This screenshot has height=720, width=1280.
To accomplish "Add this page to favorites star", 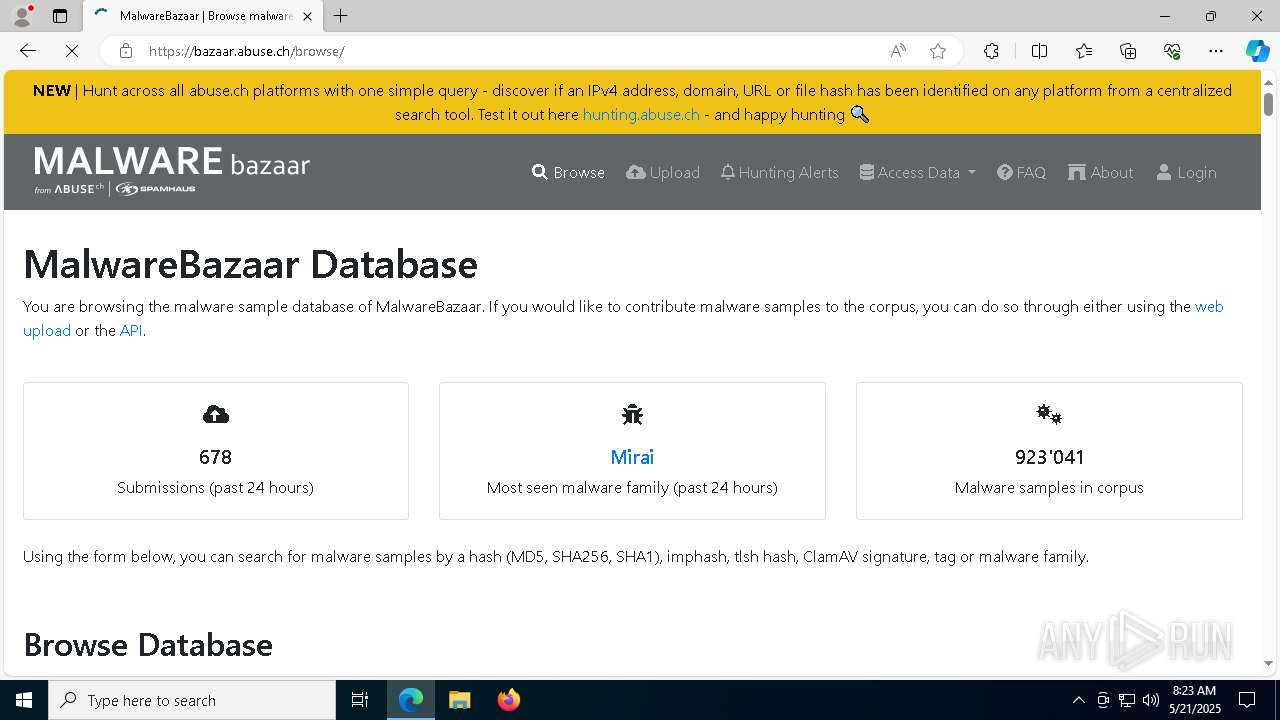I will [937, 51].
